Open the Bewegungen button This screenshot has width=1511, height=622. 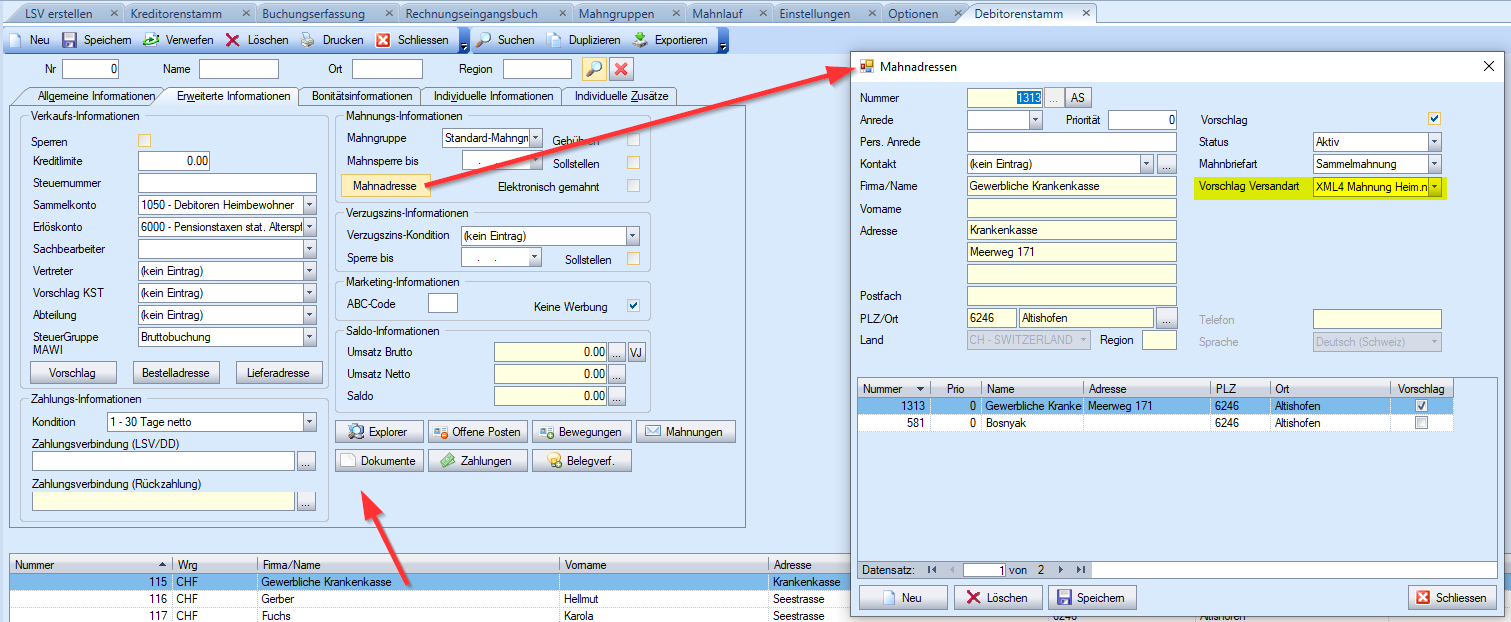(x=582, y=432)
